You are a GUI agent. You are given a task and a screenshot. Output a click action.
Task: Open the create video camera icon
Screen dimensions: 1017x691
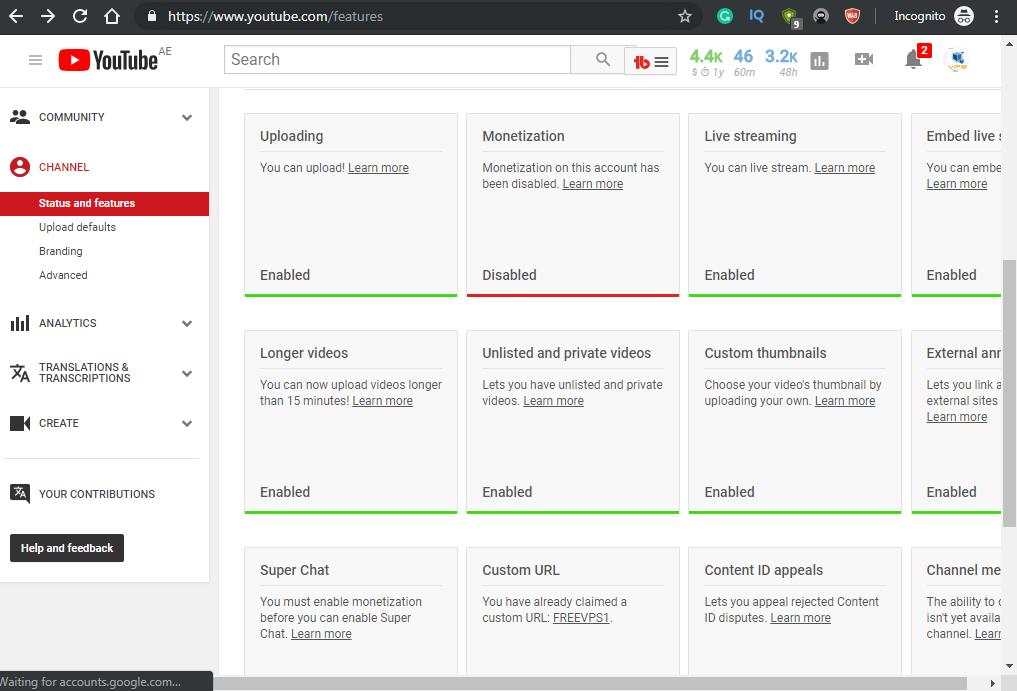864,60
